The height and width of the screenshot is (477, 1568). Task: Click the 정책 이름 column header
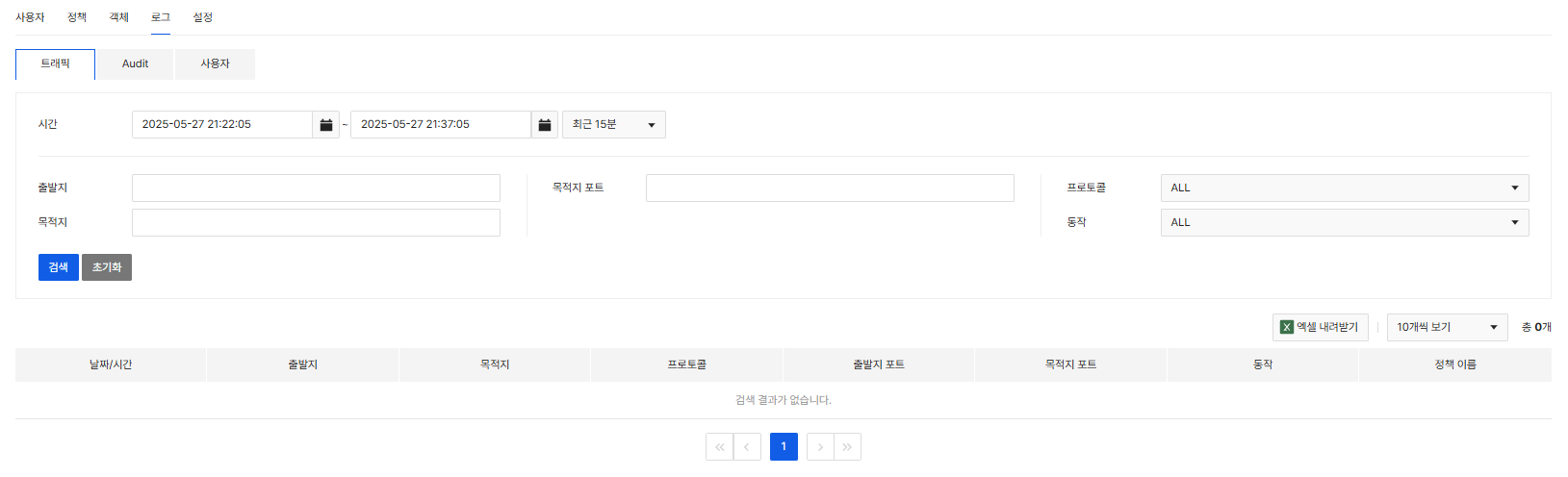[1455, 365]
